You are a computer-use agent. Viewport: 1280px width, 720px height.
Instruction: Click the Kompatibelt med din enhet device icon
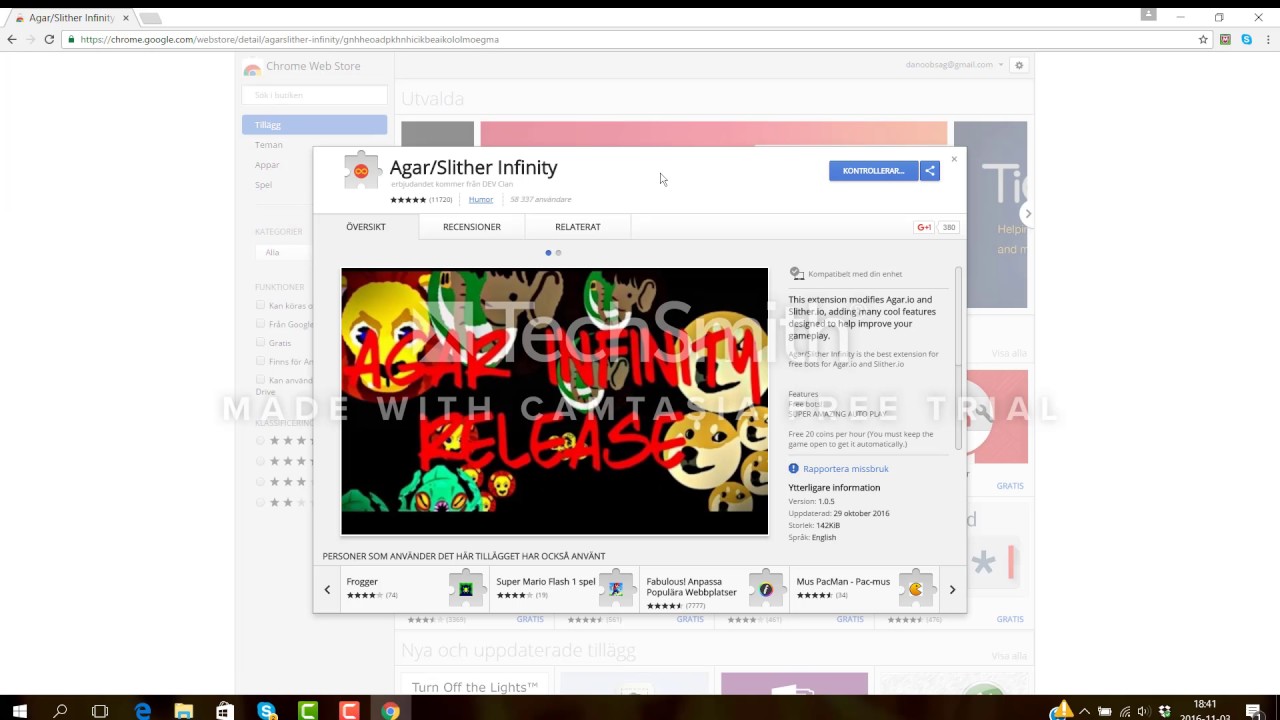pos(796,273)
